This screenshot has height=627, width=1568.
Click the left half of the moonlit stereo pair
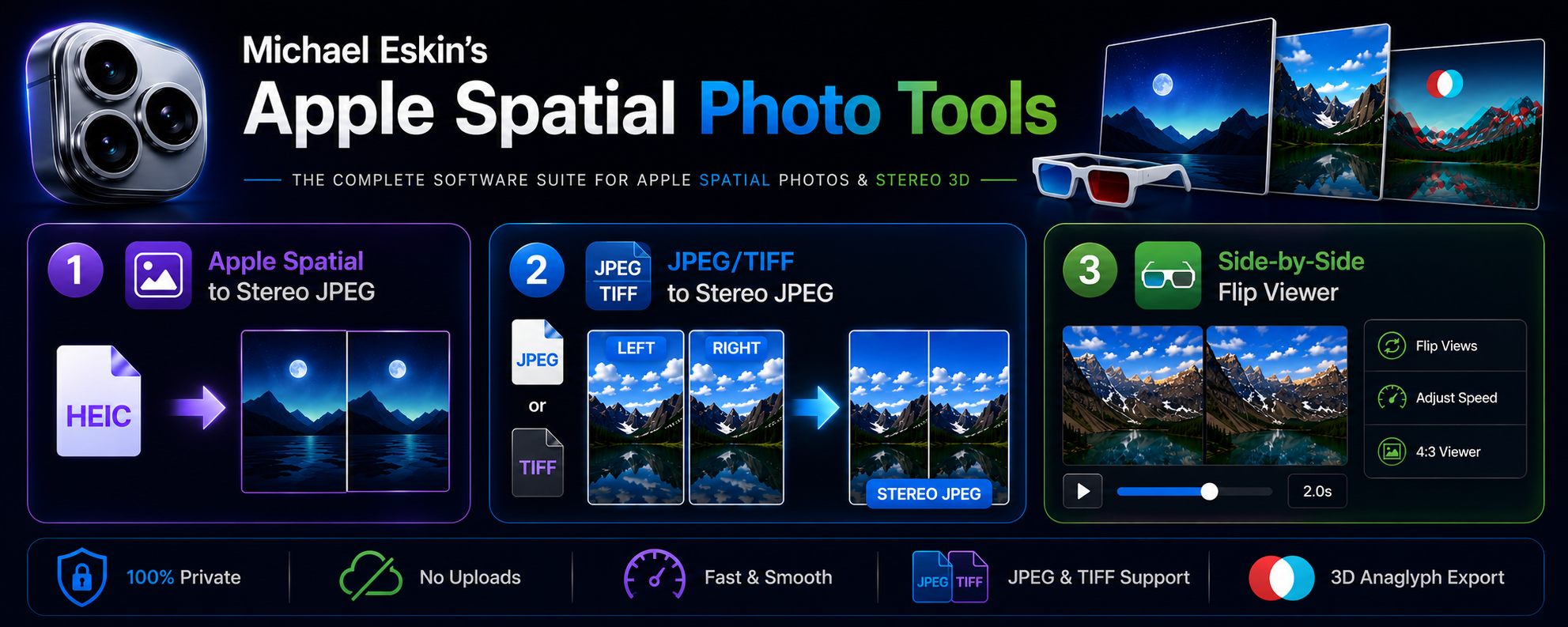[294, 411]
